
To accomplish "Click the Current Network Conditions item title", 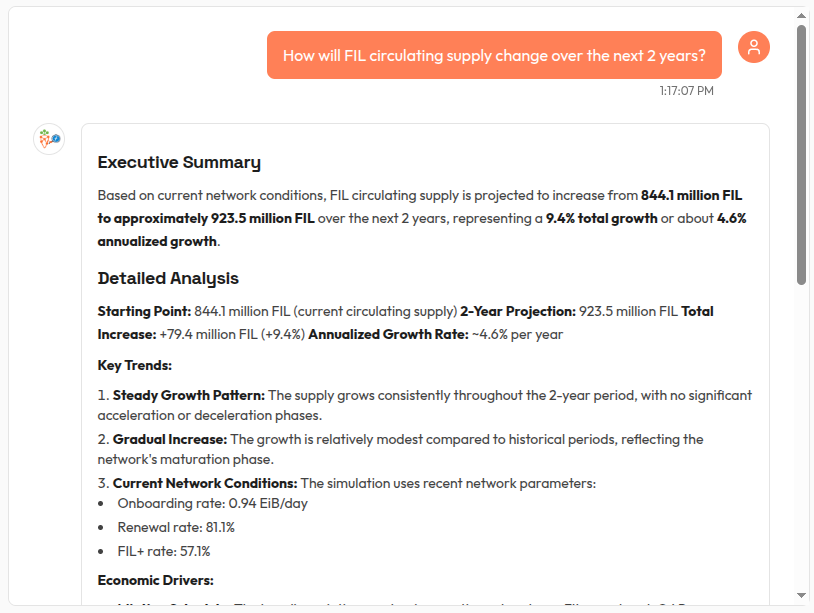I will pyautogui.click(x=205, y=483).
